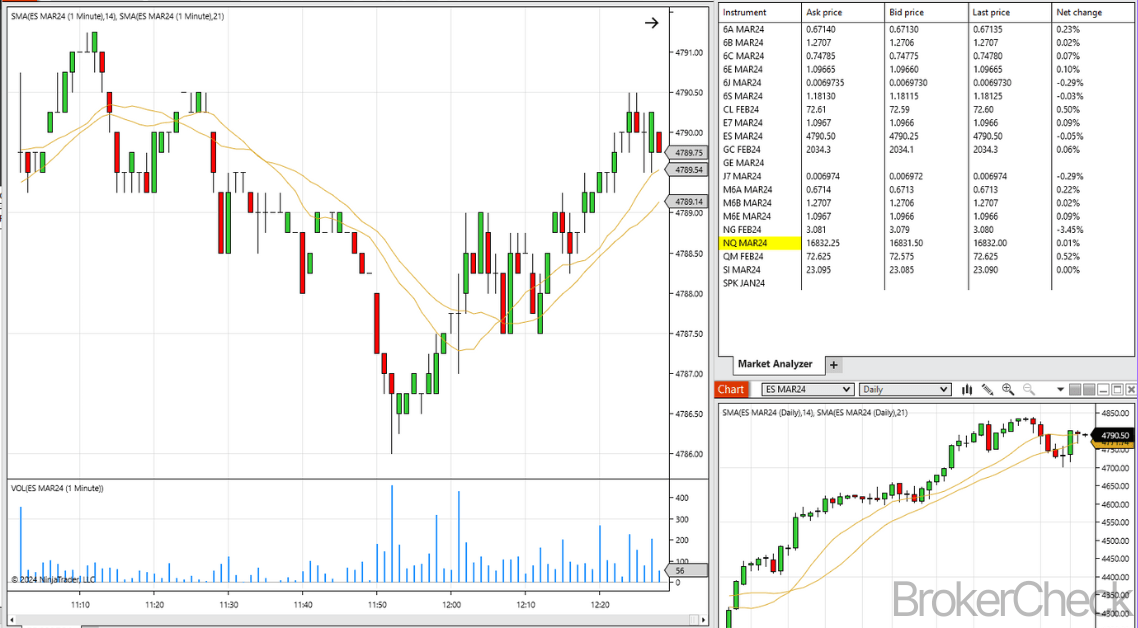
Task: Click the 4789.14 SMA price marker
Action: pos(687,202)
